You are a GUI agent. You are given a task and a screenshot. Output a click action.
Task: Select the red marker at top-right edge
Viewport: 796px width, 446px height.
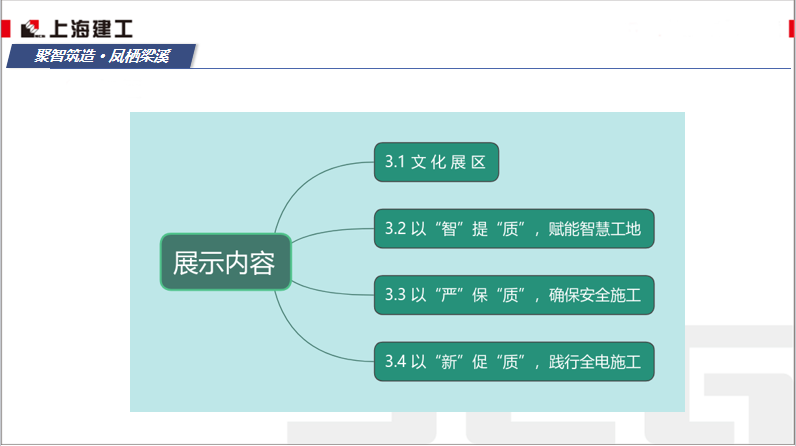pos(791,28)
